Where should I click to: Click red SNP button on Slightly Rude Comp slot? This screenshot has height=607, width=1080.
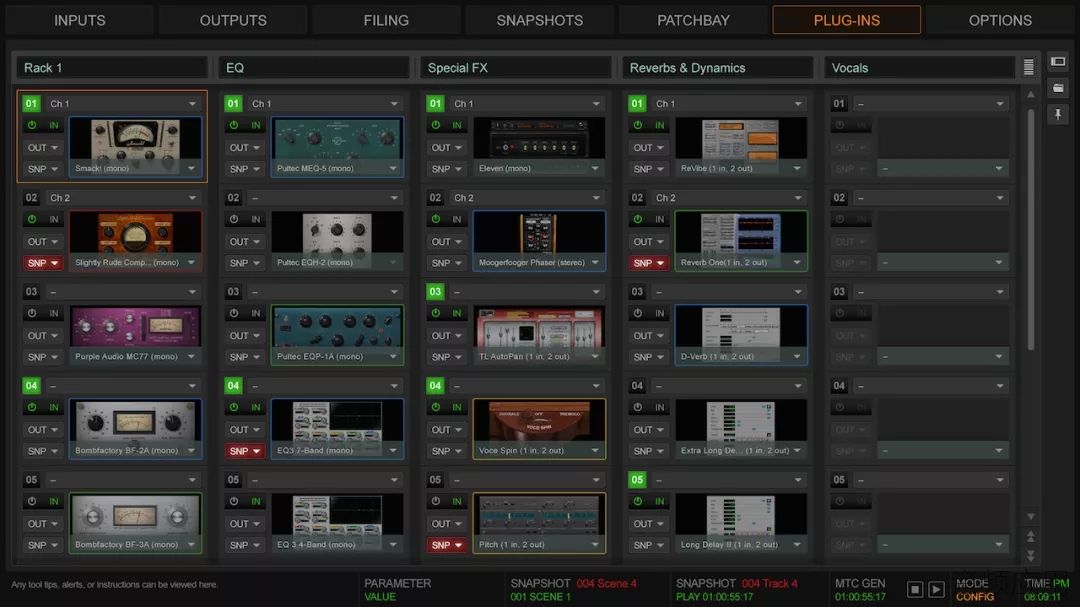(42, 263)
